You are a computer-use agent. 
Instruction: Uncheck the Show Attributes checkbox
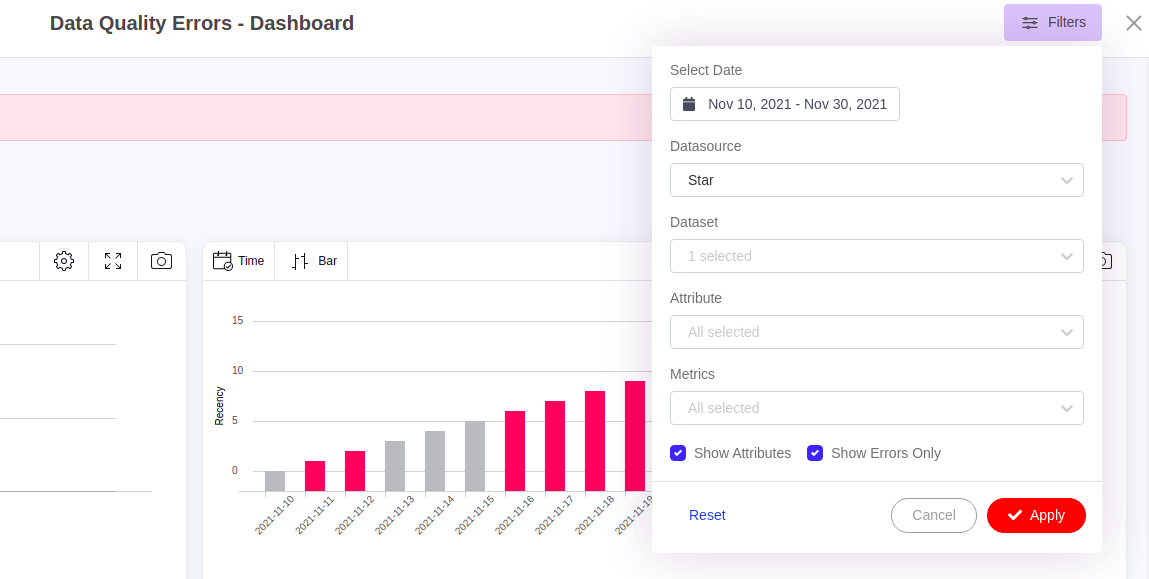678,453
